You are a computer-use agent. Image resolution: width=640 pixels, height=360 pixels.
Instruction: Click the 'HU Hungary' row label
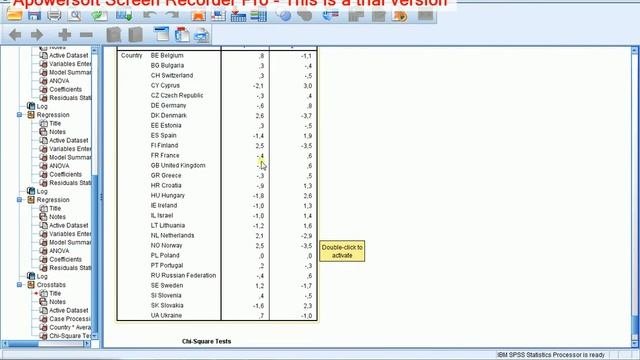click(x=167, y=196)
